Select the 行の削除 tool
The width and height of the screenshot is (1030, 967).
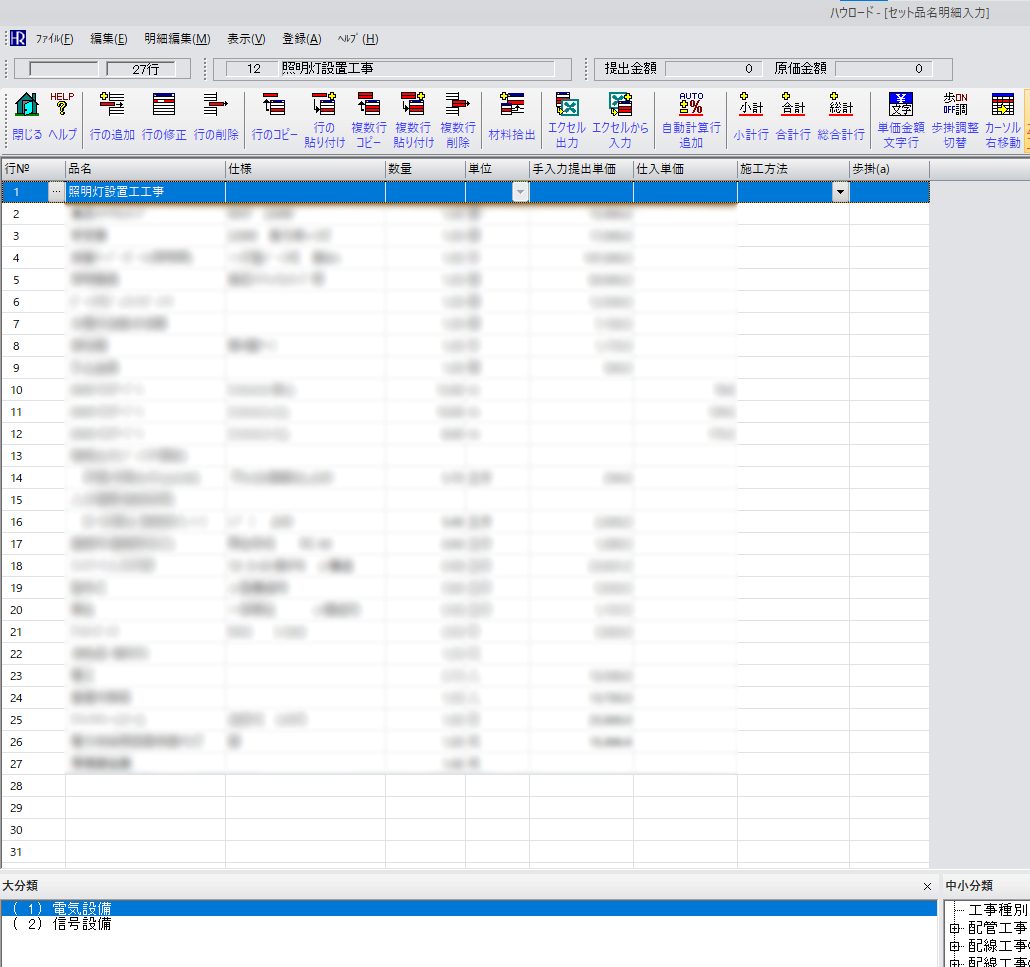click(216, 106)
